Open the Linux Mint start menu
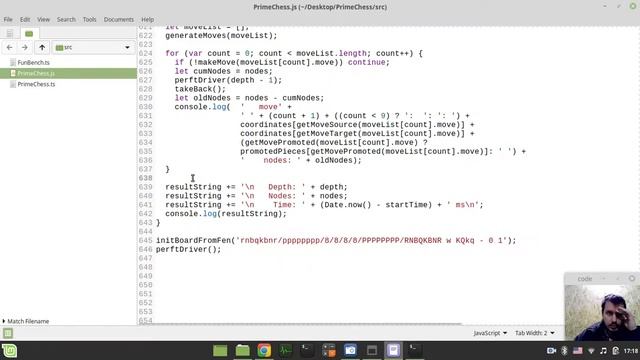 tap(9, 351)
